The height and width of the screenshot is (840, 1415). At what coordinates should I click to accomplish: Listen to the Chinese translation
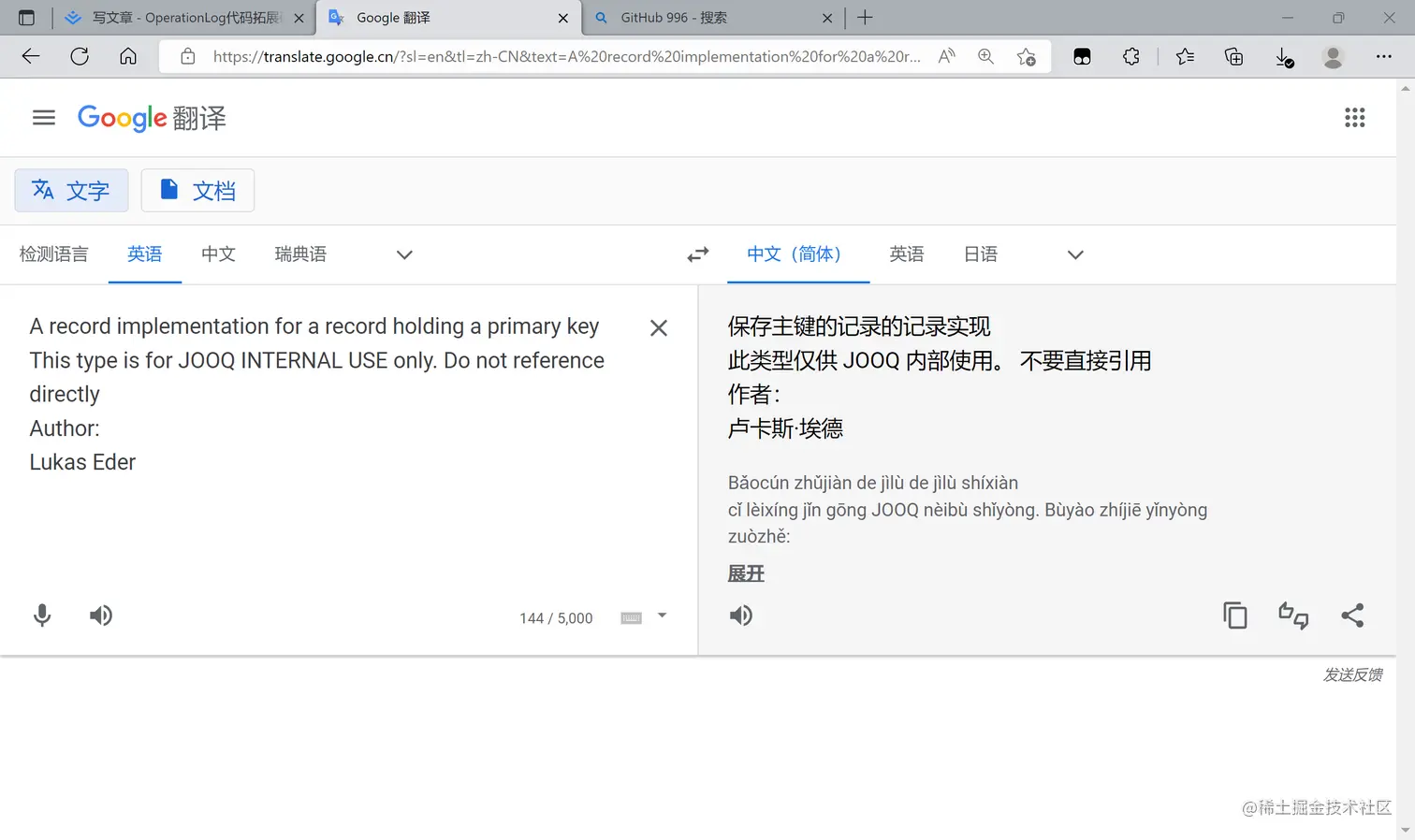(741, 616)
